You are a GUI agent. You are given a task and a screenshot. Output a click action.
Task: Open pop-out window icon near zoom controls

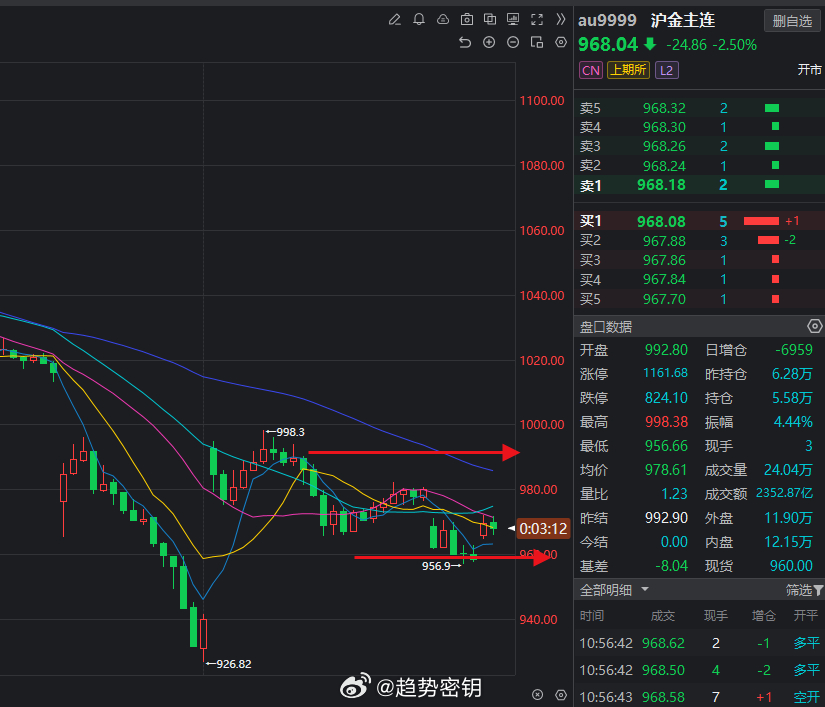537,43
